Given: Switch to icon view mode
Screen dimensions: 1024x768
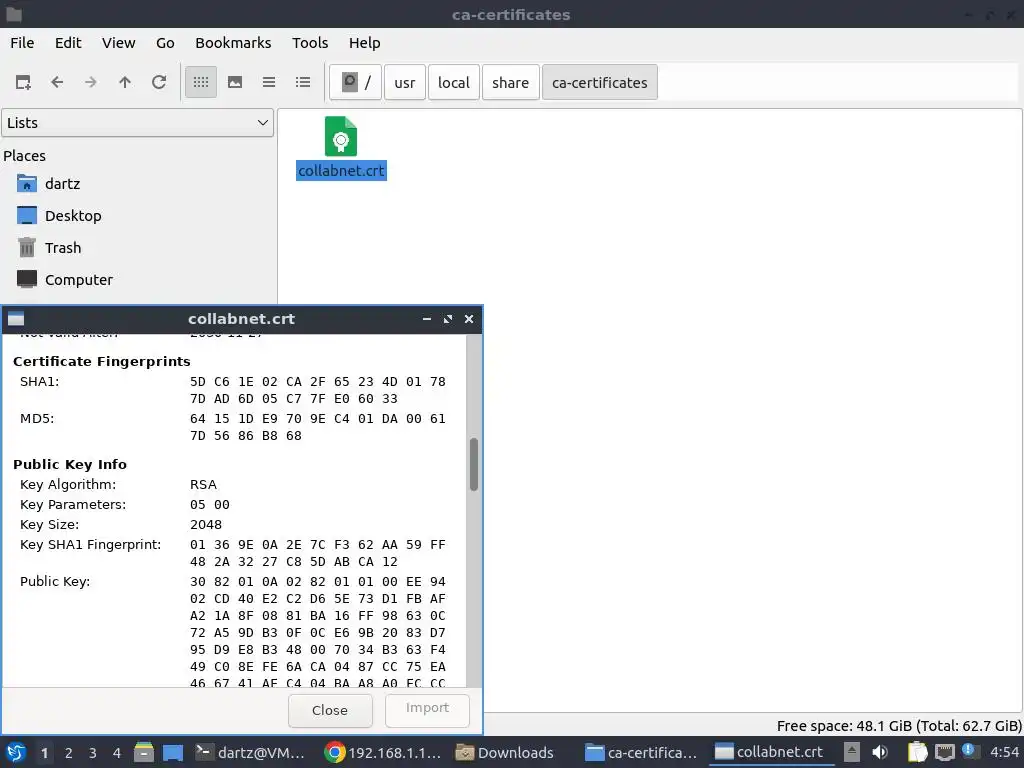Looking at the screenshot, I should (200, 82).
